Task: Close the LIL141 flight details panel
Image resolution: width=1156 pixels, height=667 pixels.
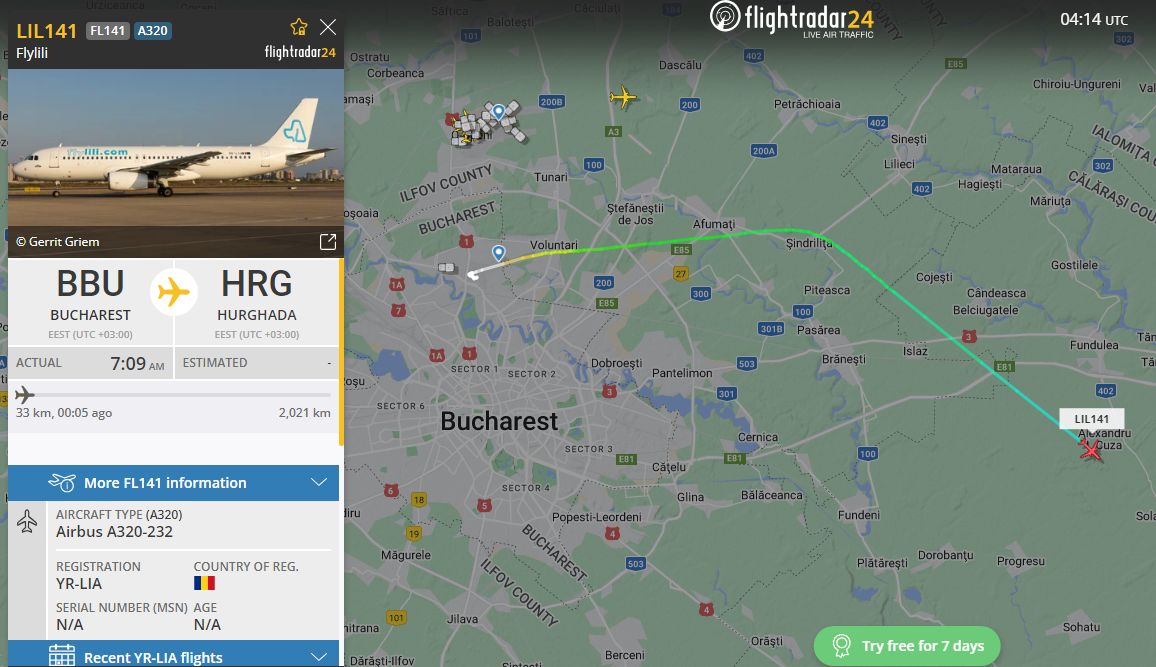Action: tap(328, 27)
